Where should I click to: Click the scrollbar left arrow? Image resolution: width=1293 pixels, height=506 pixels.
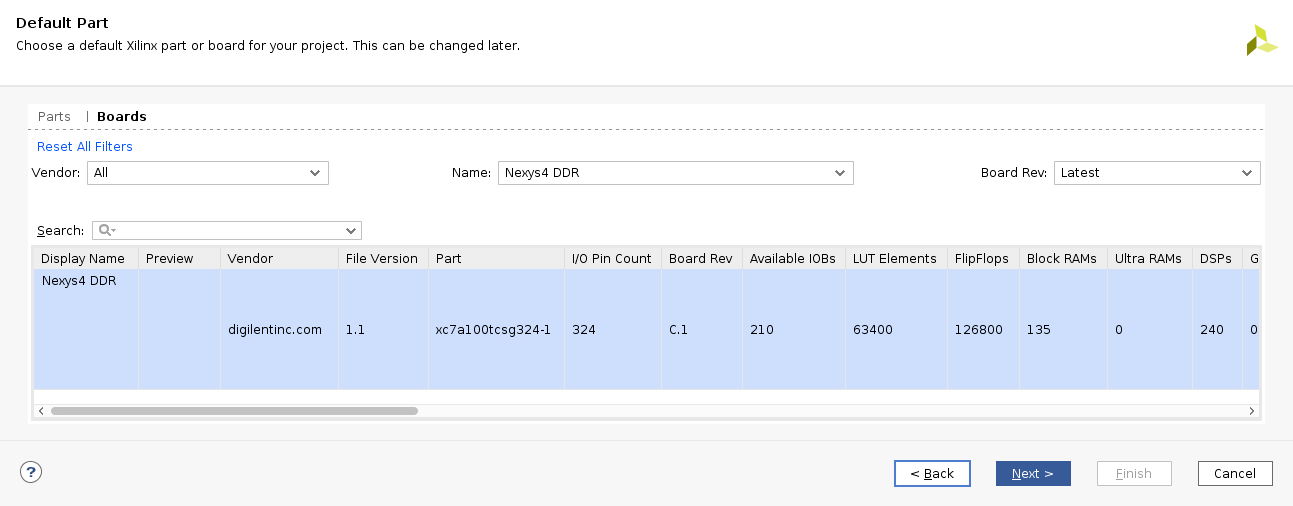point(41,411)
